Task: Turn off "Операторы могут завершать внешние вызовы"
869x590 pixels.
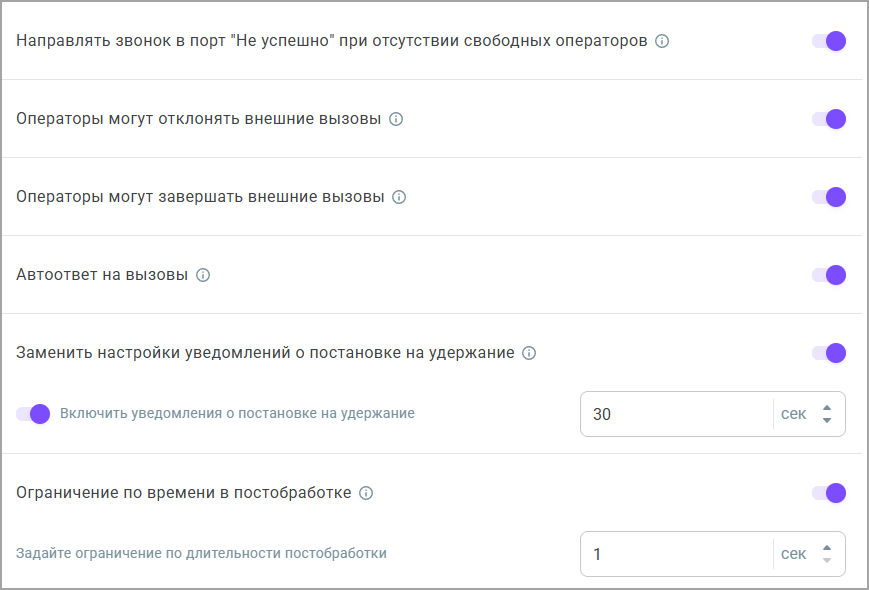Action: click(x=827, y=197)
